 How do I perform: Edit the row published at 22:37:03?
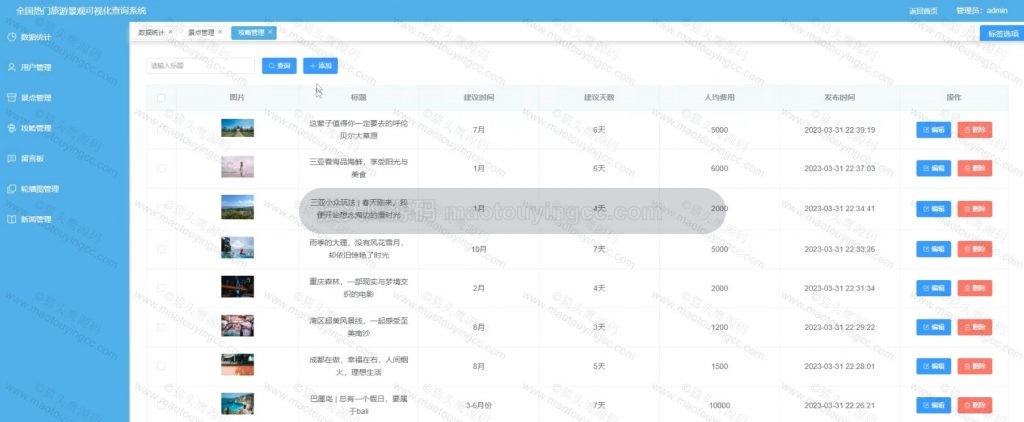tap(933, 169)
